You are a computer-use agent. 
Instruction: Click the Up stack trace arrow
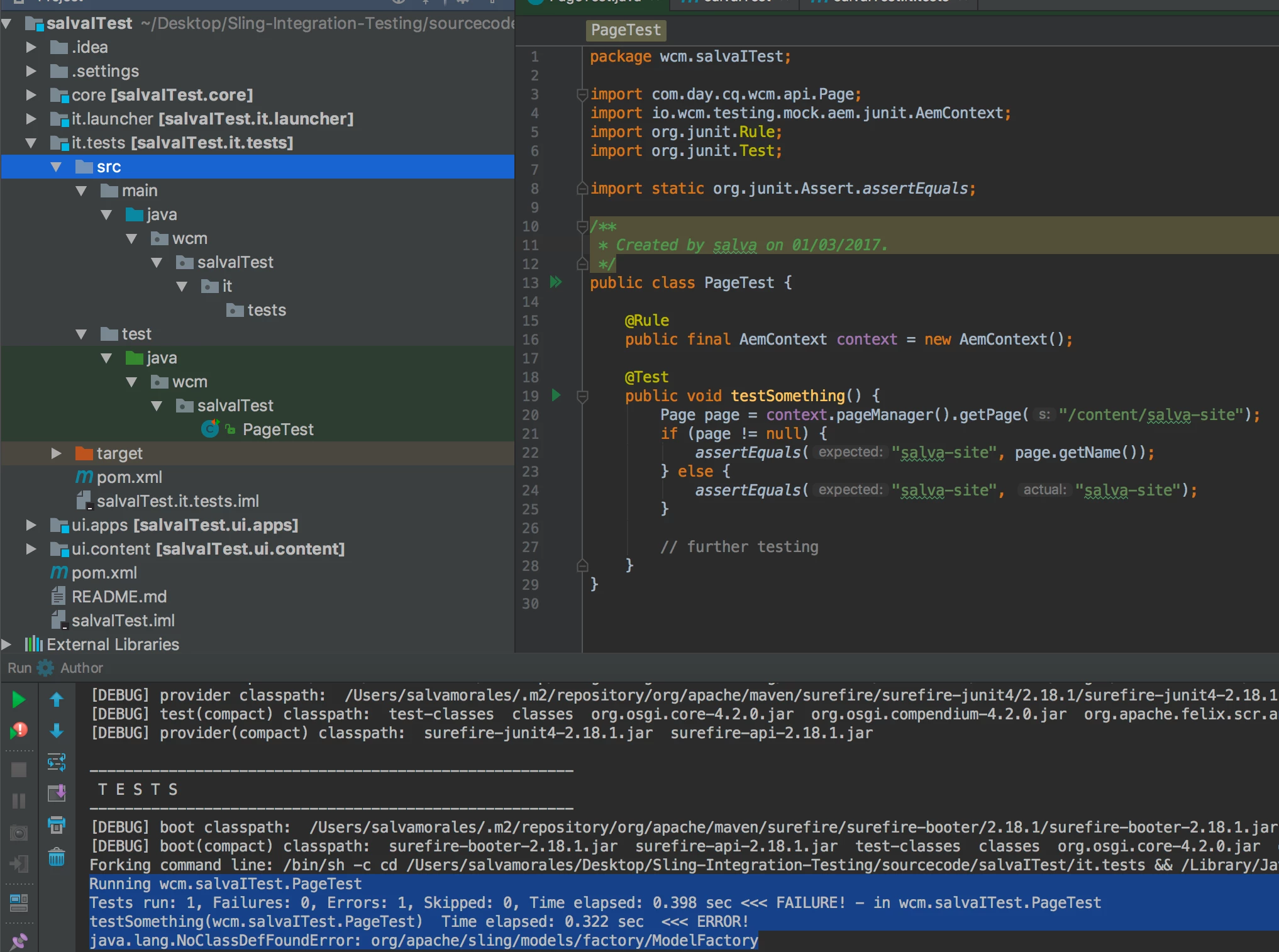[56, 700]
